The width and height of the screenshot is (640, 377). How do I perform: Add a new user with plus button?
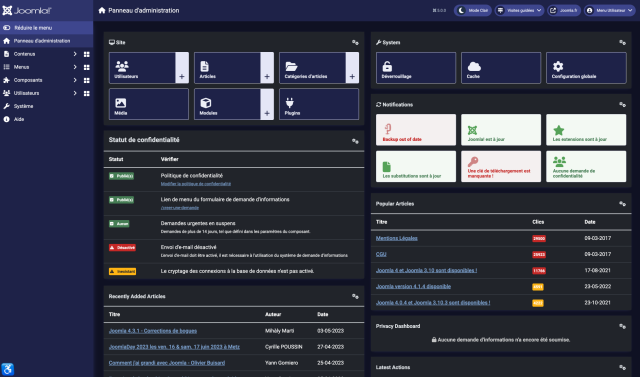182,68
